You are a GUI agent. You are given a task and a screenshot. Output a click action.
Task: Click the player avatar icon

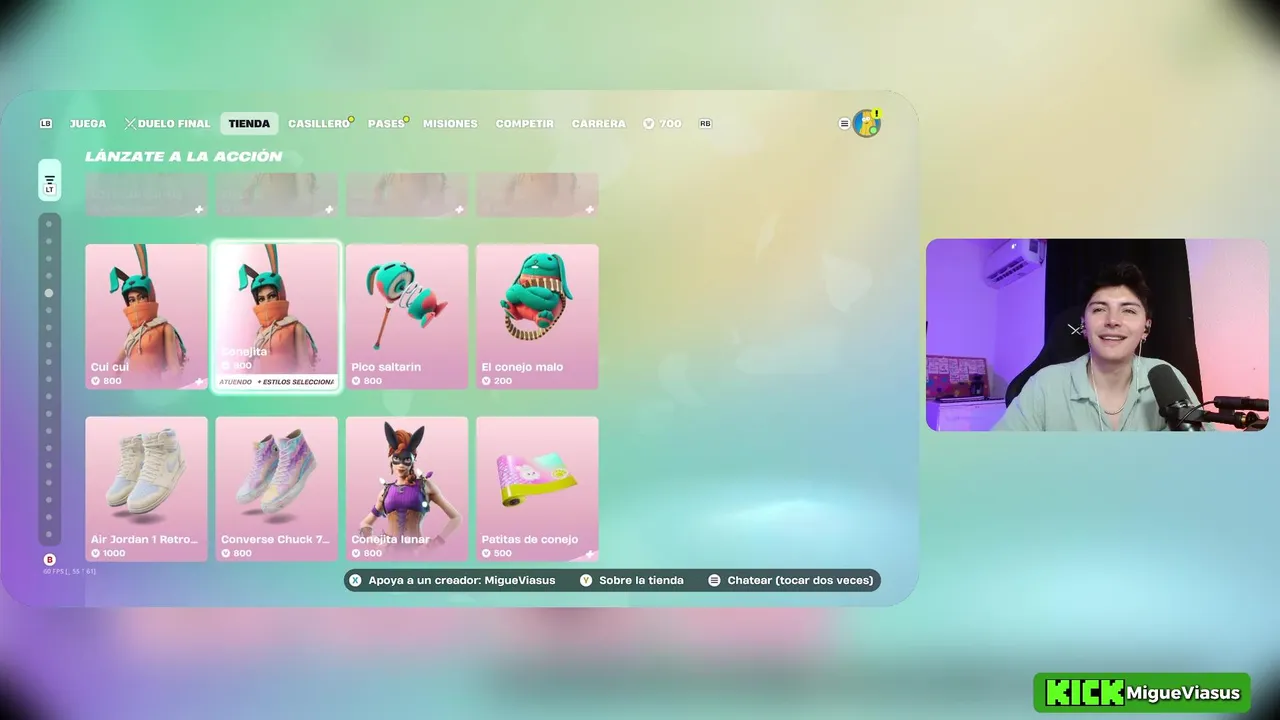(866, 123)
